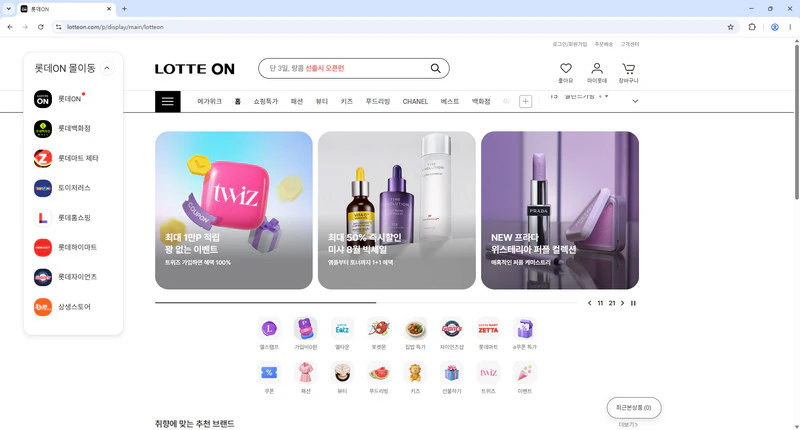Open the 키즈 lion shortcut icon
Screen dimensions: 800x430
pyautogui.click(x=415, y=373)
